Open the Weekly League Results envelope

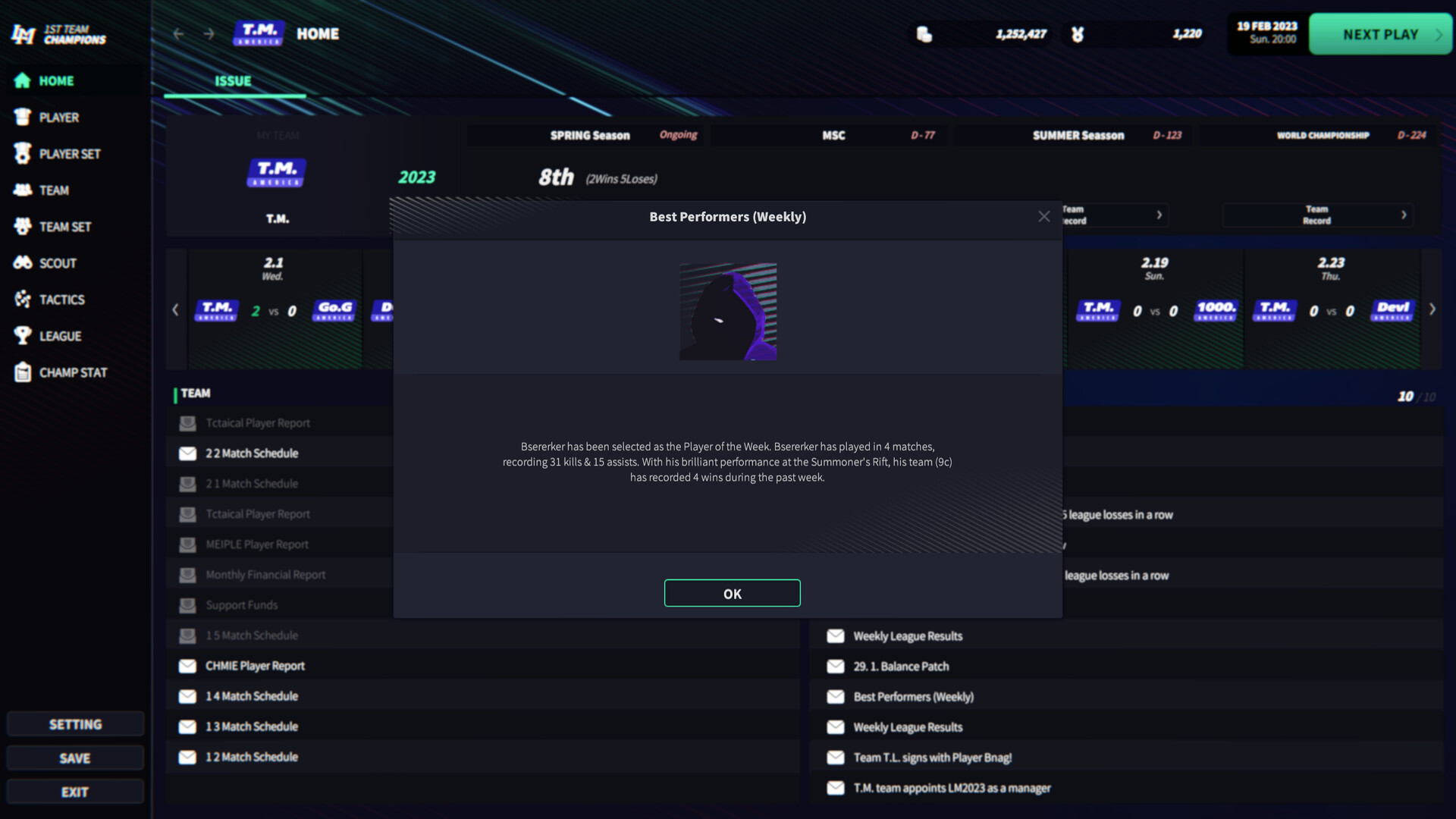tap(835, 635)
